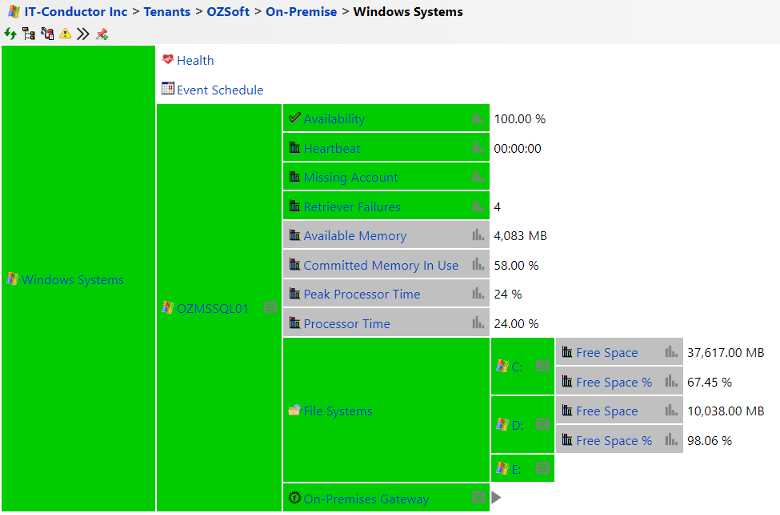780x515 pixels.
Task: Click the double chevron expand-all icon
Action: (x=83, y=34)
